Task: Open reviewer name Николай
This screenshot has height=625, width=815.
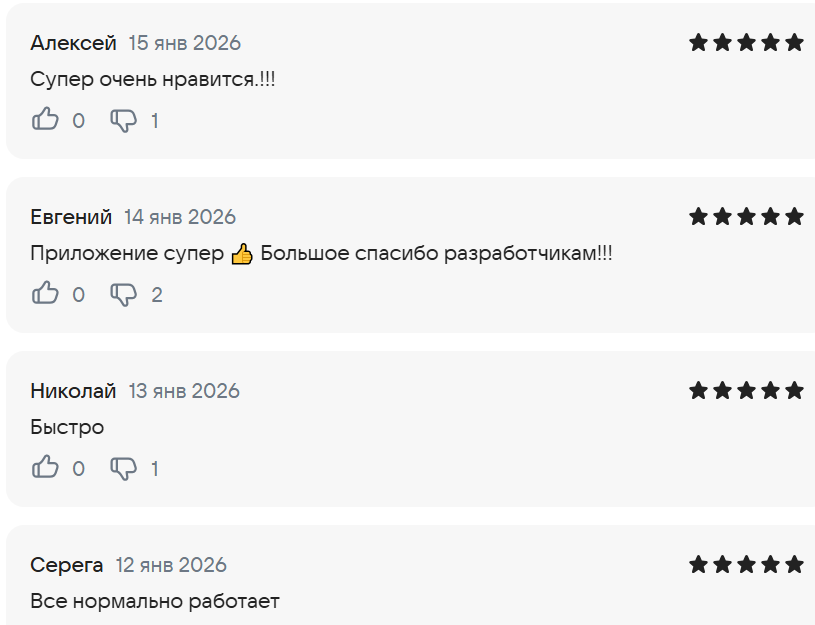Action: tap(73, 391)
